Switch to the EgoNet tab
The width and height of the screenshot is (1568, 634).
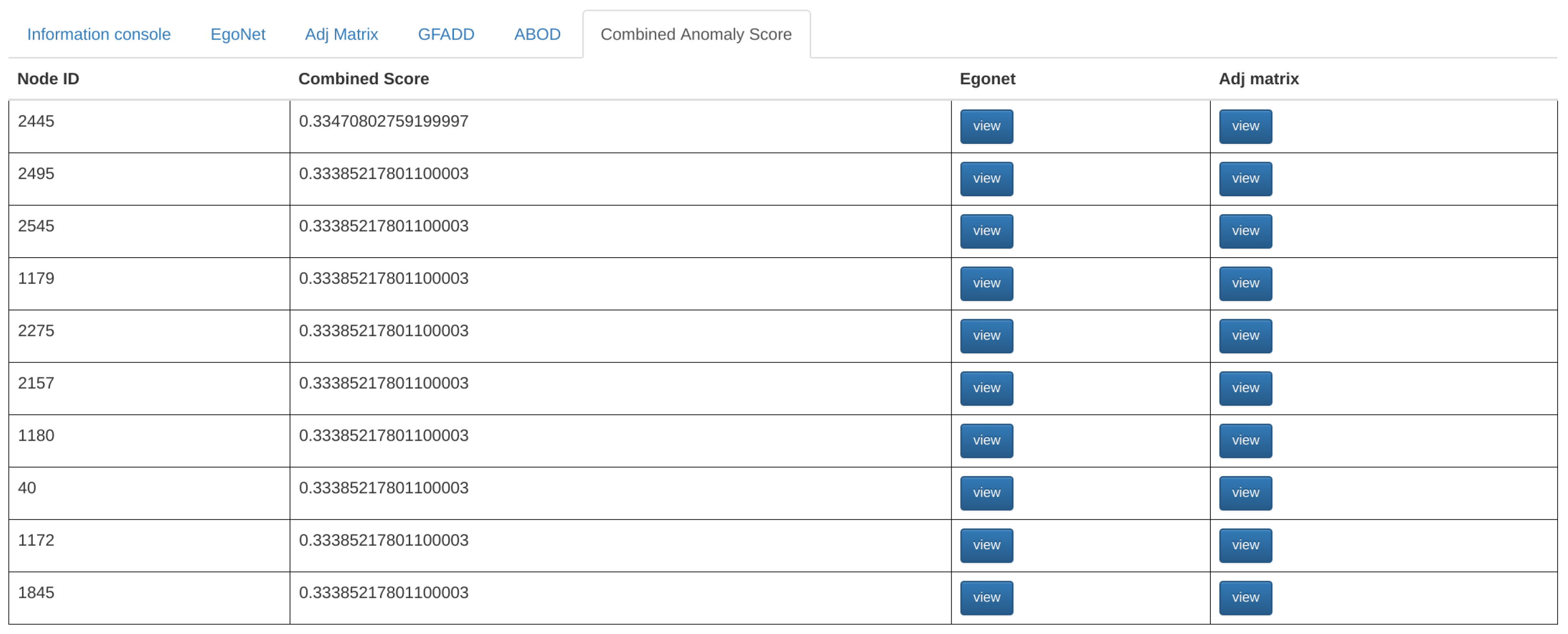237,34
